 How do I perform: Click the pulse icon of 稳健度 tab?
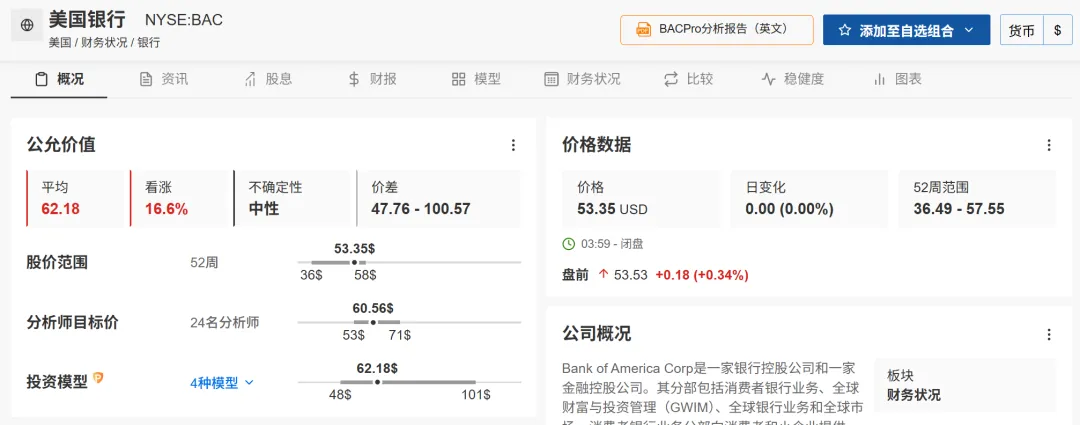coord(769,79)
